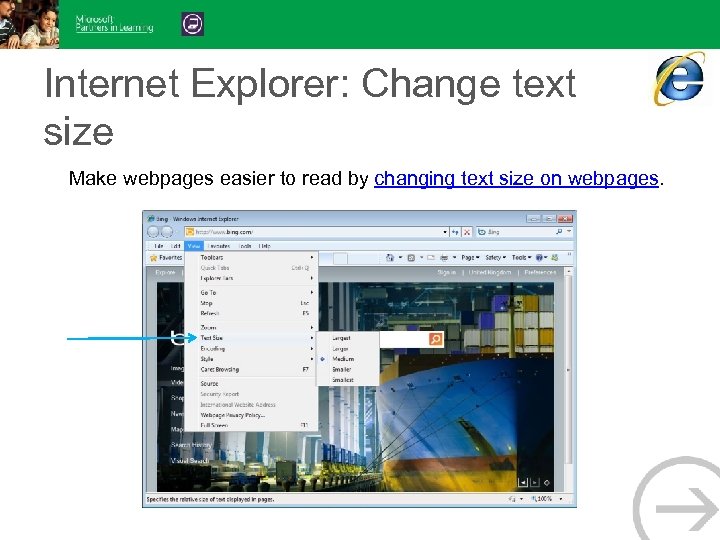Open the Page dropdown in command bar
Image resolution: width=720 pixels, height=540 pixels.
(470, 258)
